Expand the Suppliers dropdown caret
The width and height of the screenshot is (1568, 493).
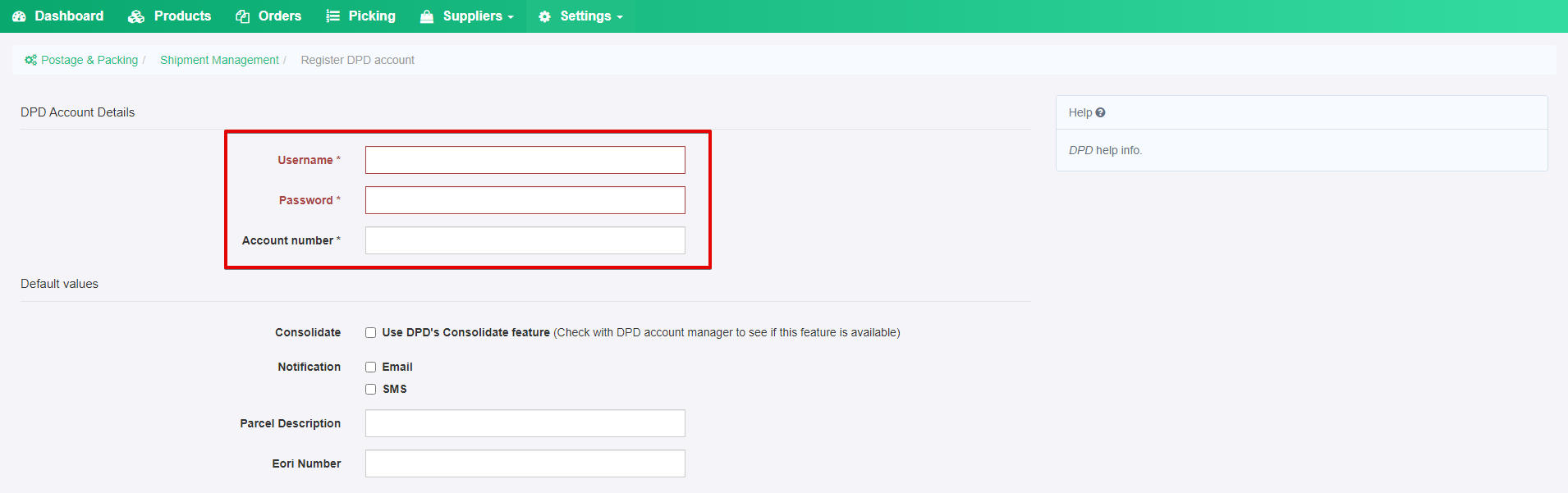point(511,17)
